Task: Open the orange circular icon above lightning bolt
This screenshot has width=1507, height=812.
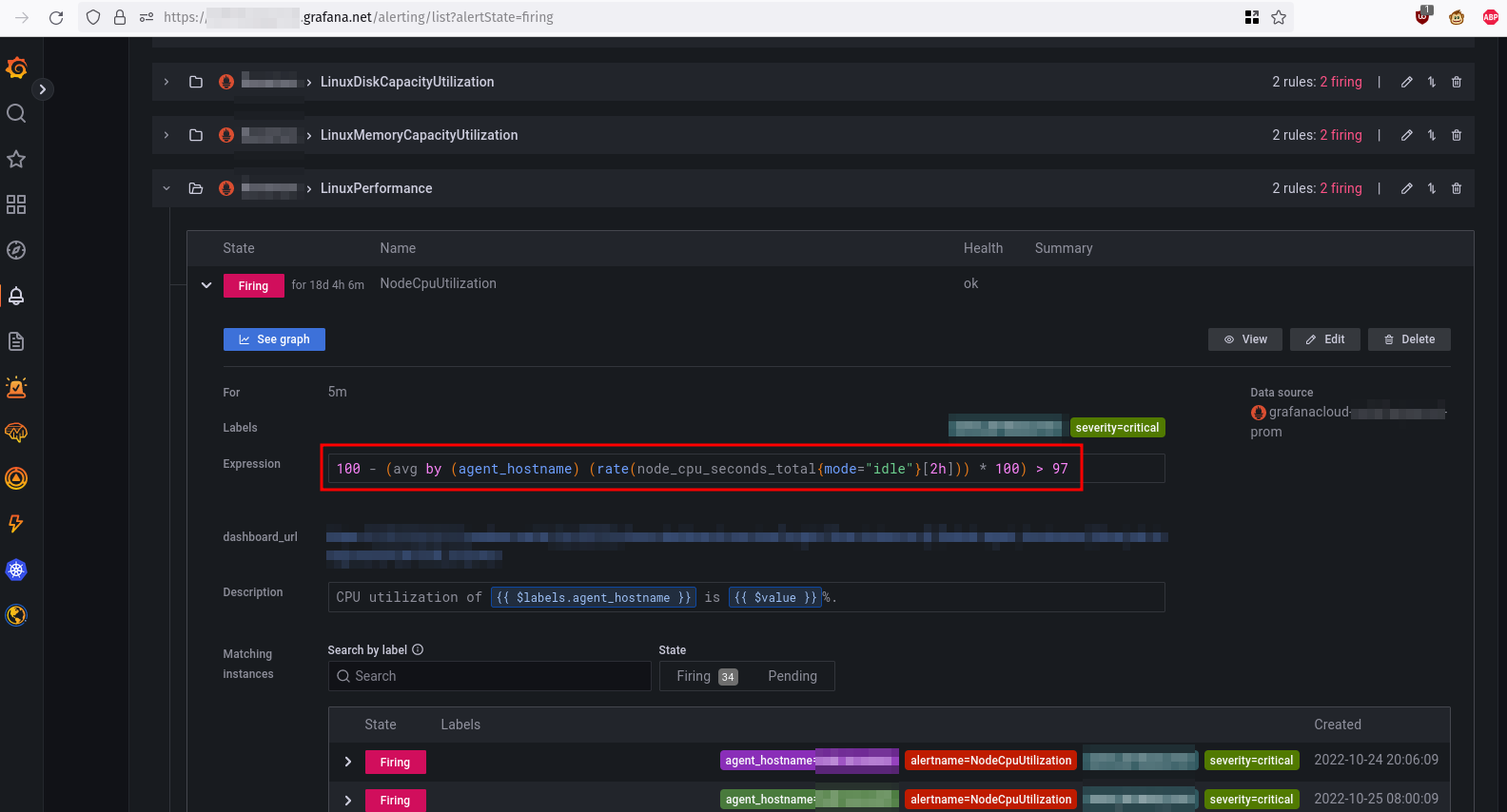Action: coord(16,478)
